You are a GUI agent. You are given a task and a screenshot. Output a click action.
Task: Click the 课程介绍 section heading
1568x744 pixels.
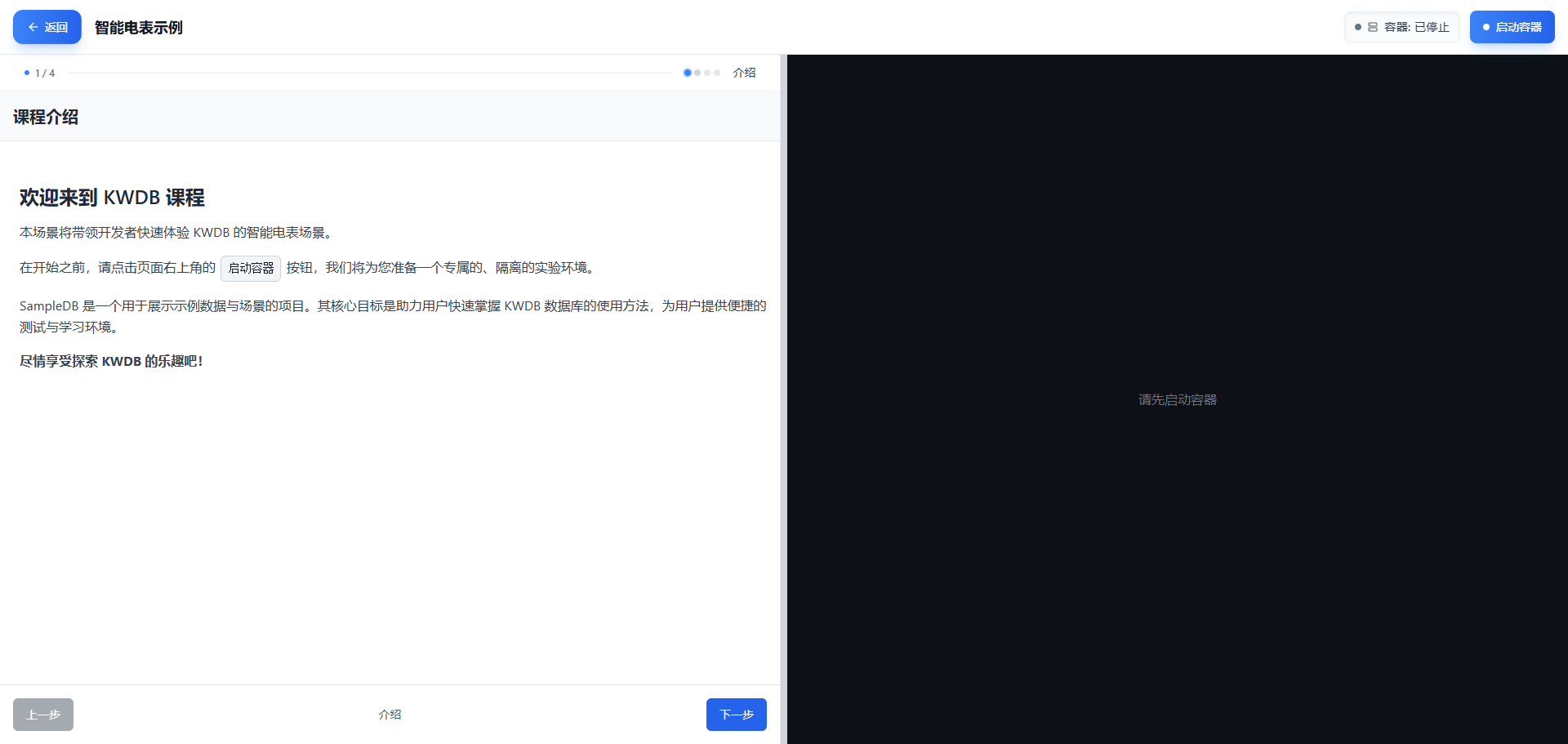(46, 117)
